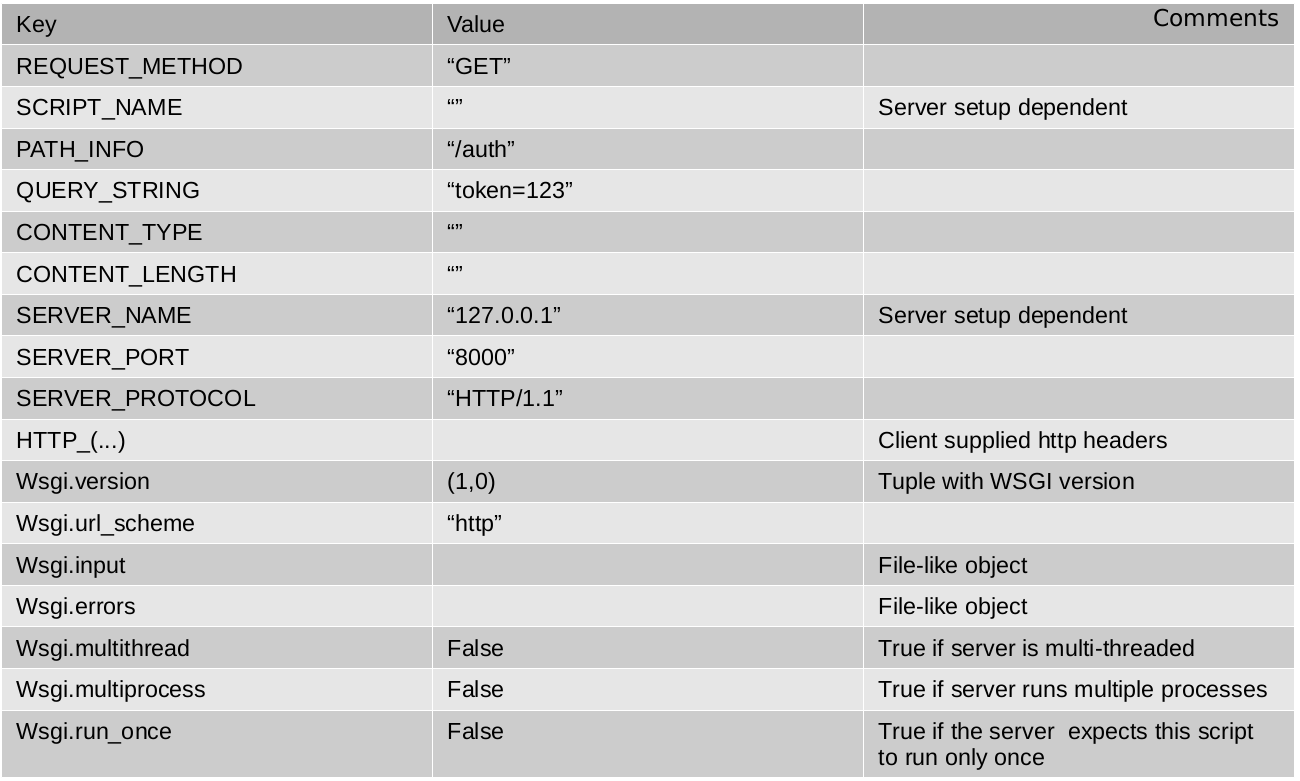Viewport: 1300px width, 781px height.
Task: Select the PATH_INFO key cell
Action: pos(80,150)
